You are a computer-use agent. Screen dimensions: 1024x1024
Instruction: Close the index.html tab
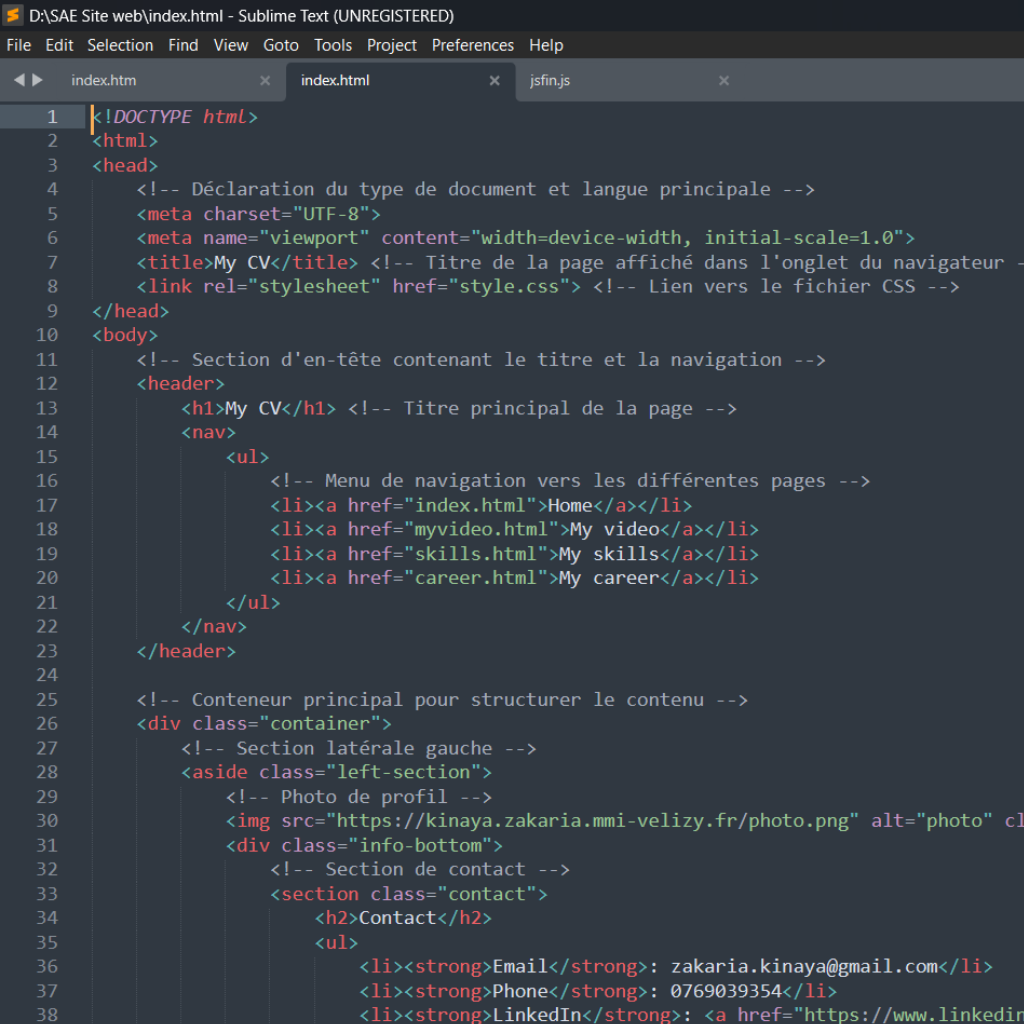pyautogui.click(x=494, y=81)
